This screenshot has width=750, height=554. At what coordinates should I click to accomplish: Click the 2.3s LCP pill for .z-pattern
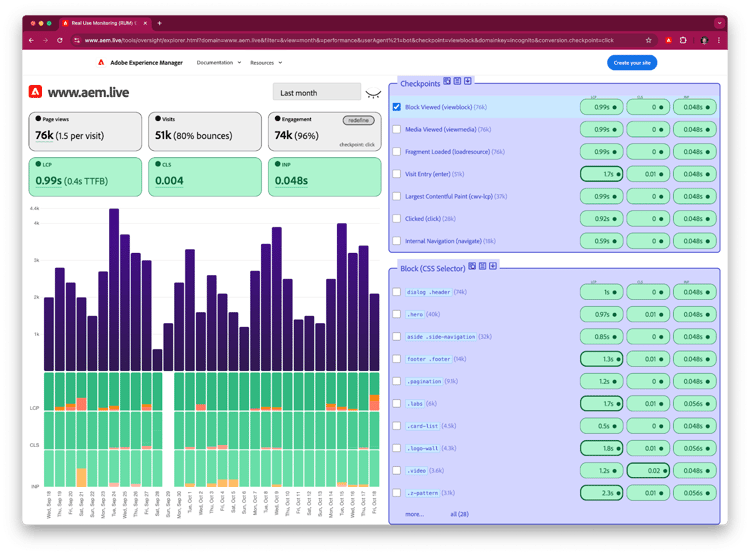(x=601, y=493)
